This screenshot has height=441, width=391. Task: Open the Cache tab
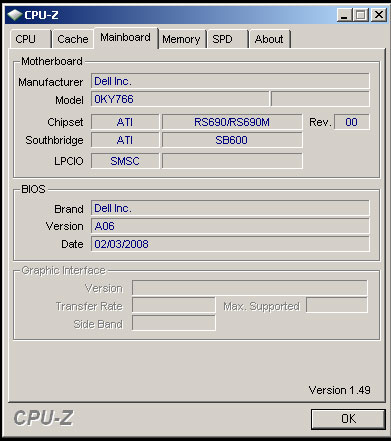point(72,39)
